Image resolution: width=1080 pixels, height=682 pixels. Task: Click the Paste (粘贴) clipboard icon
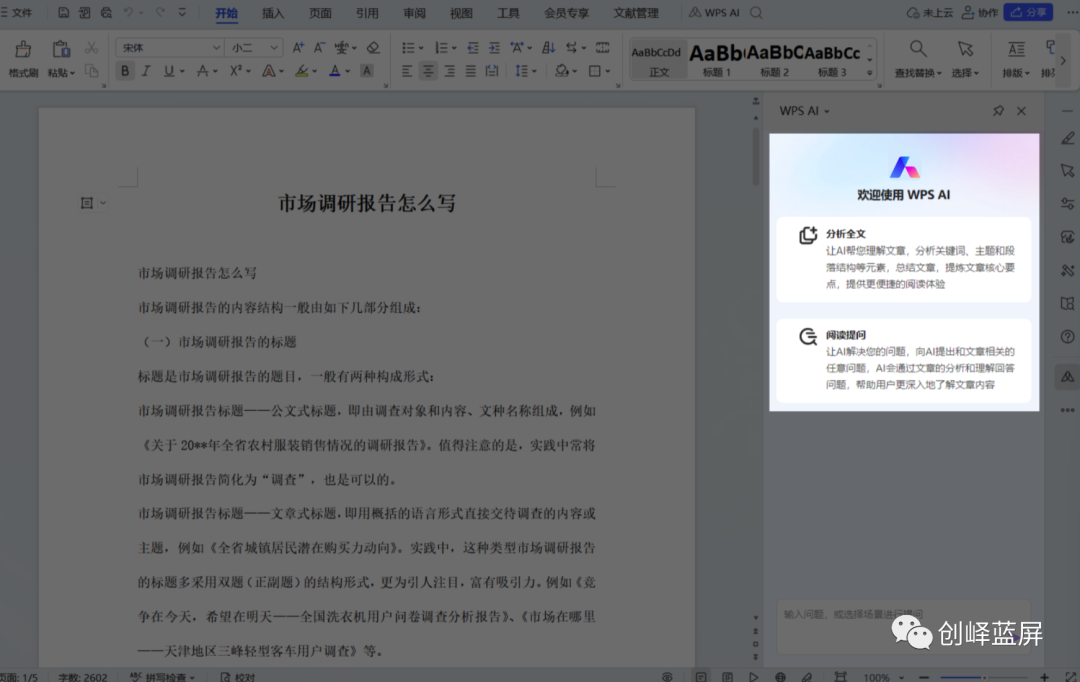(x=61, y=49)
